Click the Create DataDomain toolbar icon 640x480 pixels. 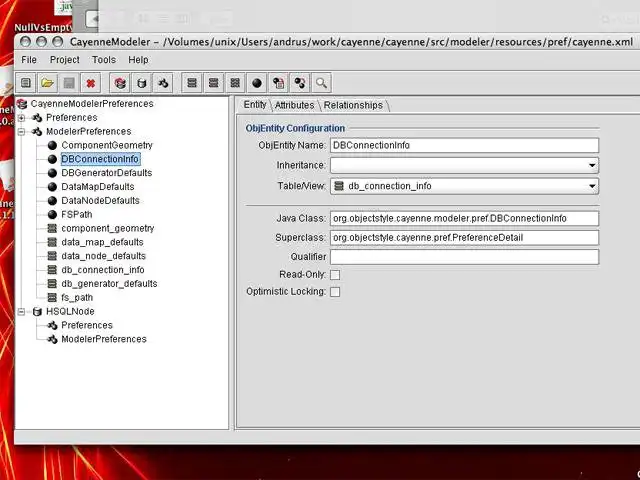120,83
